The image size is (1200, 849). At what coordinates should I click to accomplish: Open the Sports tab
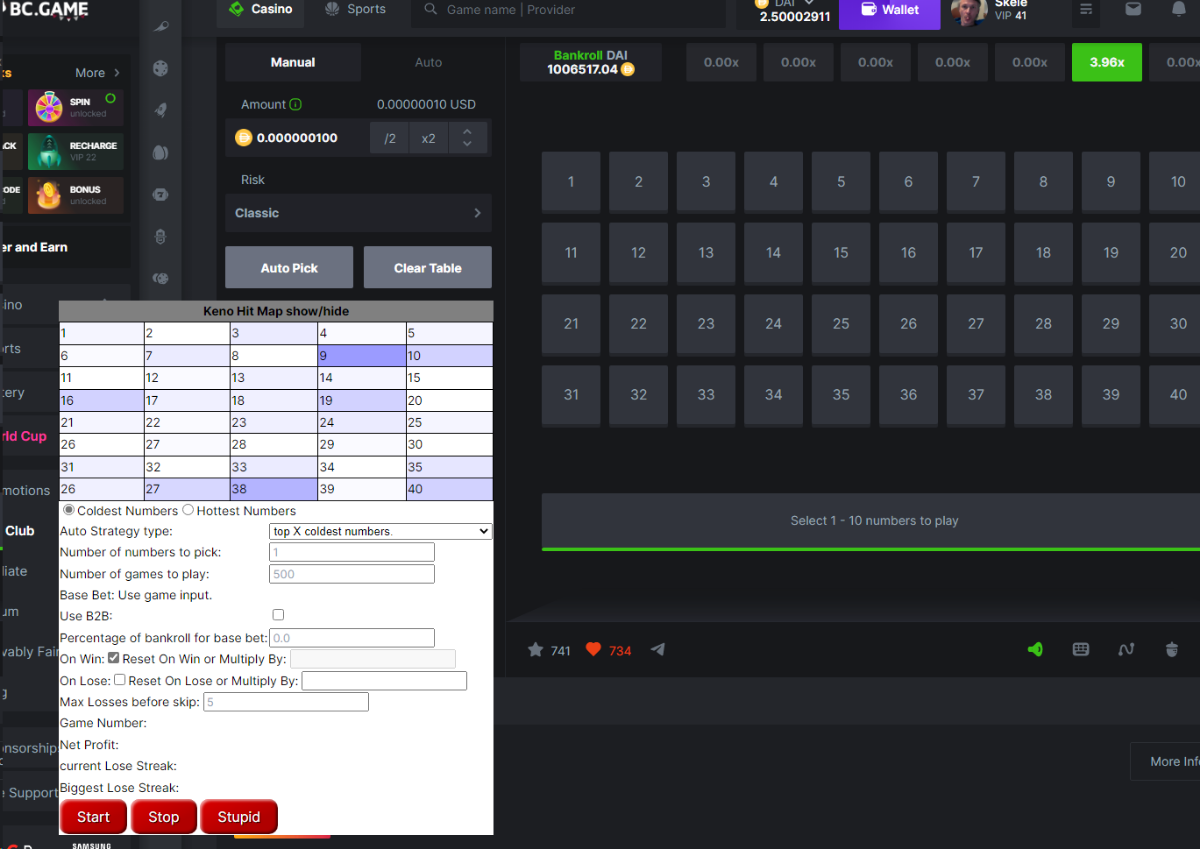click(356, 9)
